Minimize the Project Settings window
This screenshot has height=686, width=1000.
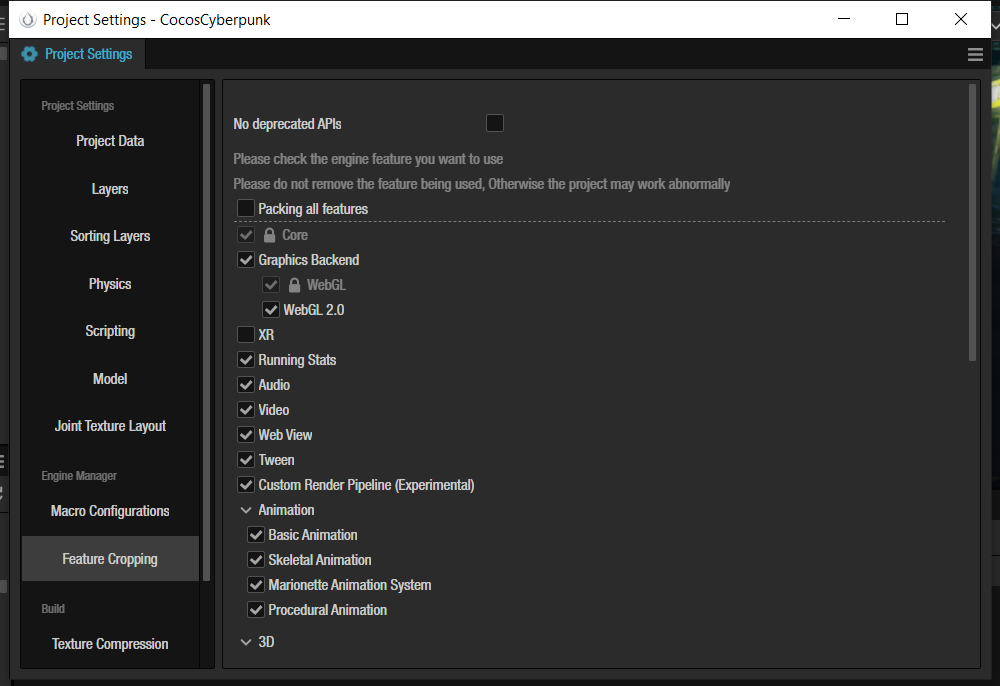[843, 19]
